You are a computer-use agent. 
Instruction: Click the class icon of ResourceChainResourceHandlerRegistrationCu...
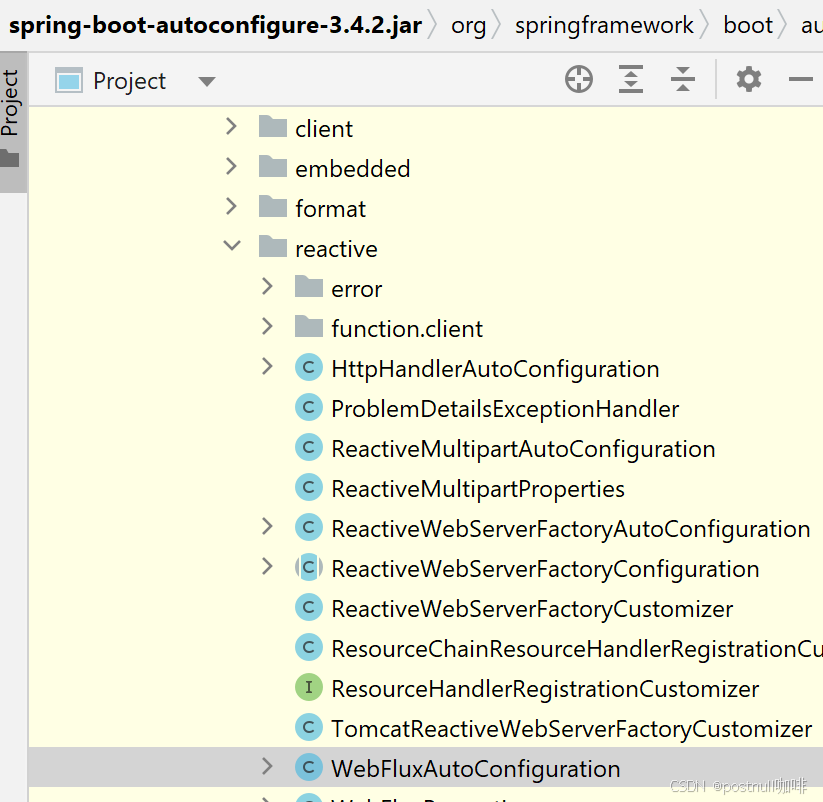tap(309, 647)
